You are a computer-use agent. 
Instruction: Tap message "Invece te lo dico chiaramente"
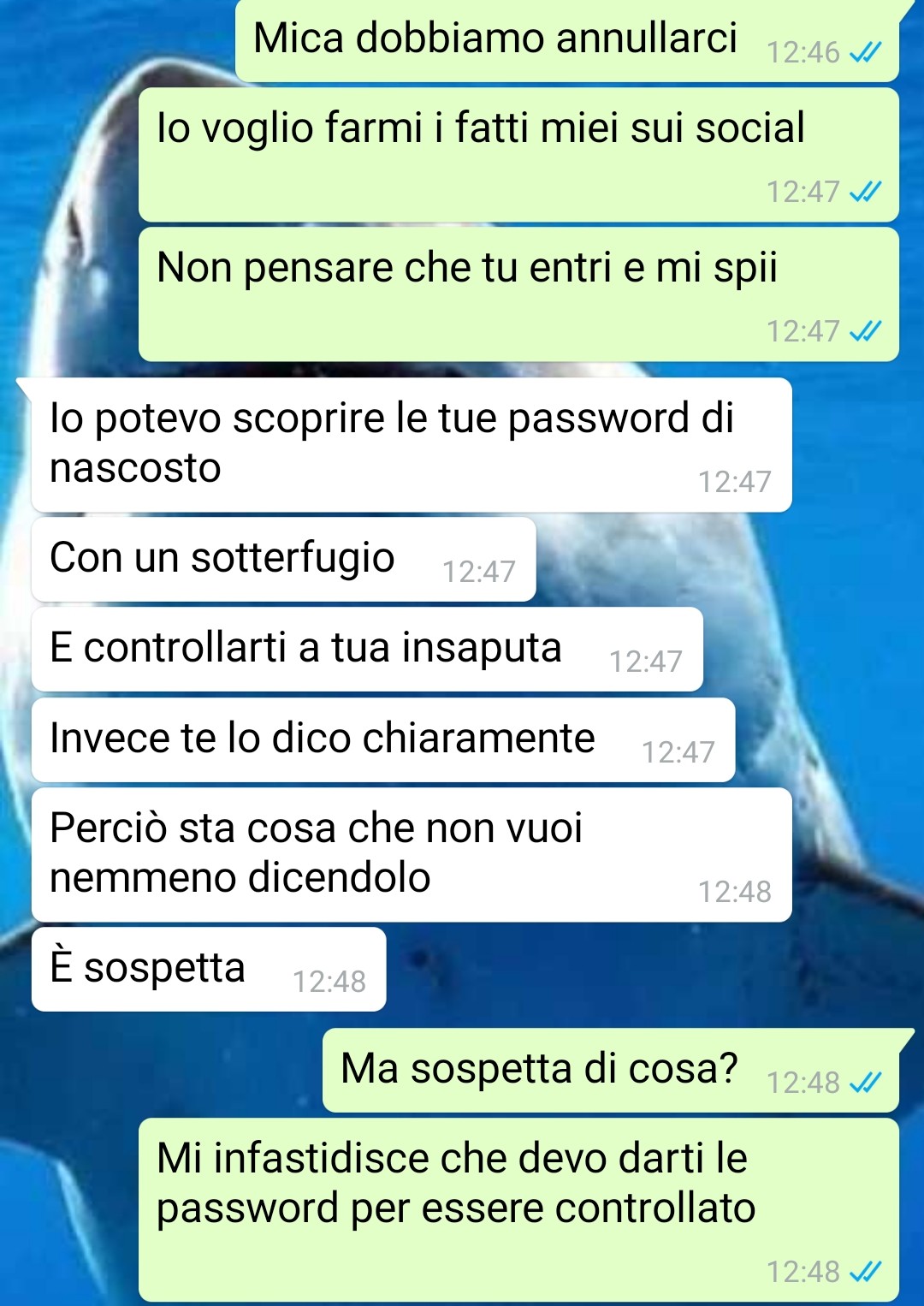point(383,740)
